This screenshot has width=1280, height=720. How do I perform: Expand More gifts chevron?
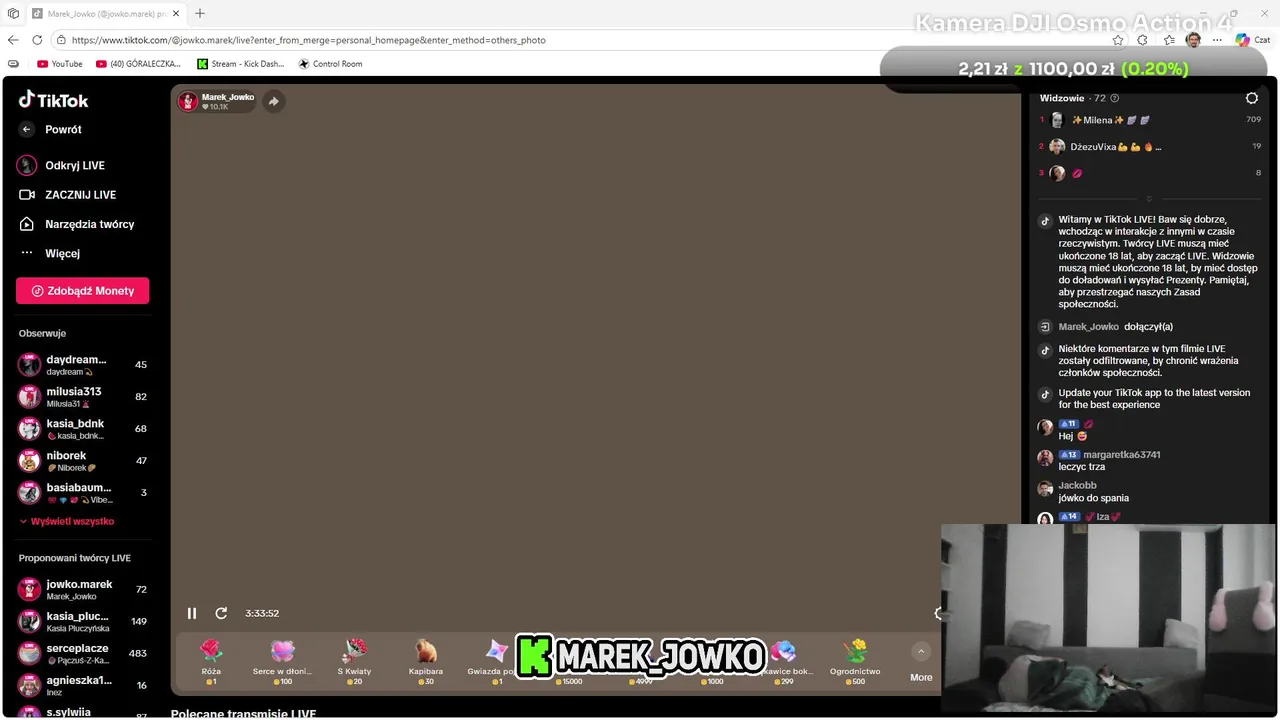[x=921, y=652]
